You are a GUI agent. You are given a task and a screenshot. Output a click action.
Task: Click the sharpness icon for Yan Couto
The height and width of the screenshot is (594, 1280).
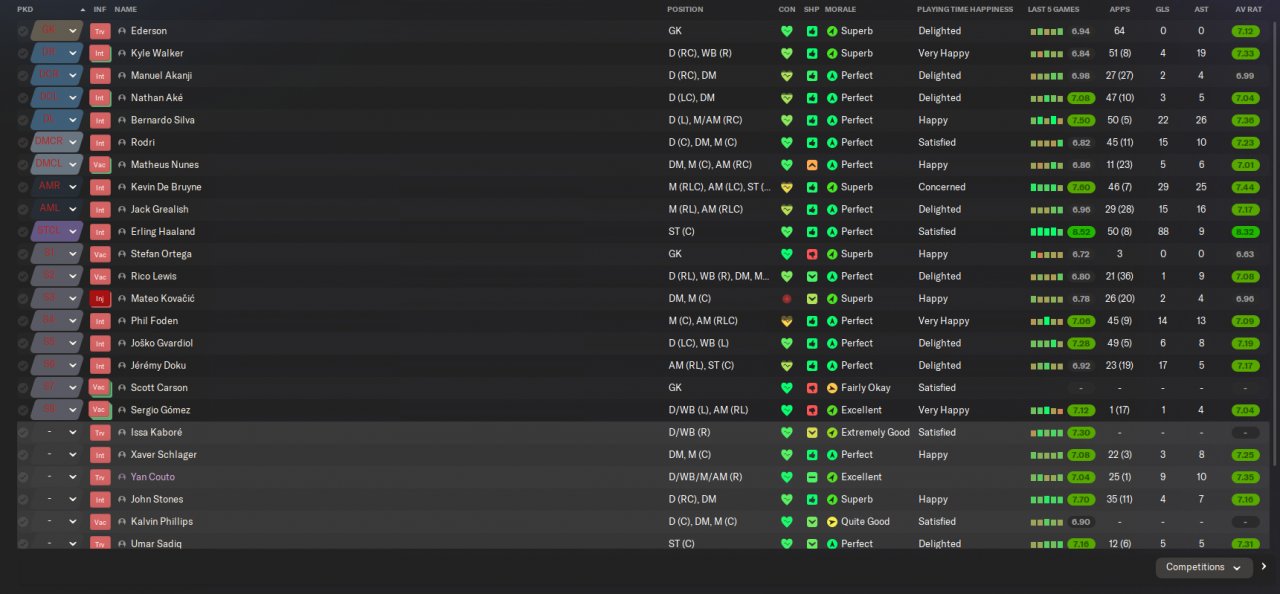click(812, 477)
